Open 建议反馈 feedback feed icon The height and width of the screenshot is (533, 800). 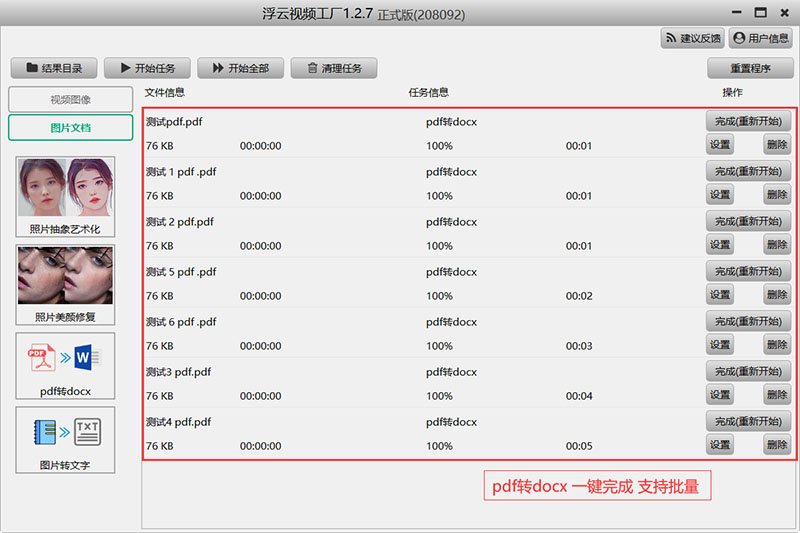click(693, 38)
